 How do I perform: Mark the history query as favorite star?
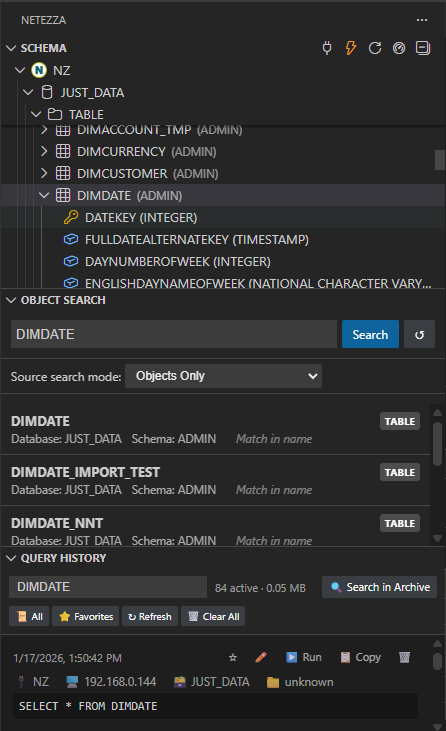233,657
